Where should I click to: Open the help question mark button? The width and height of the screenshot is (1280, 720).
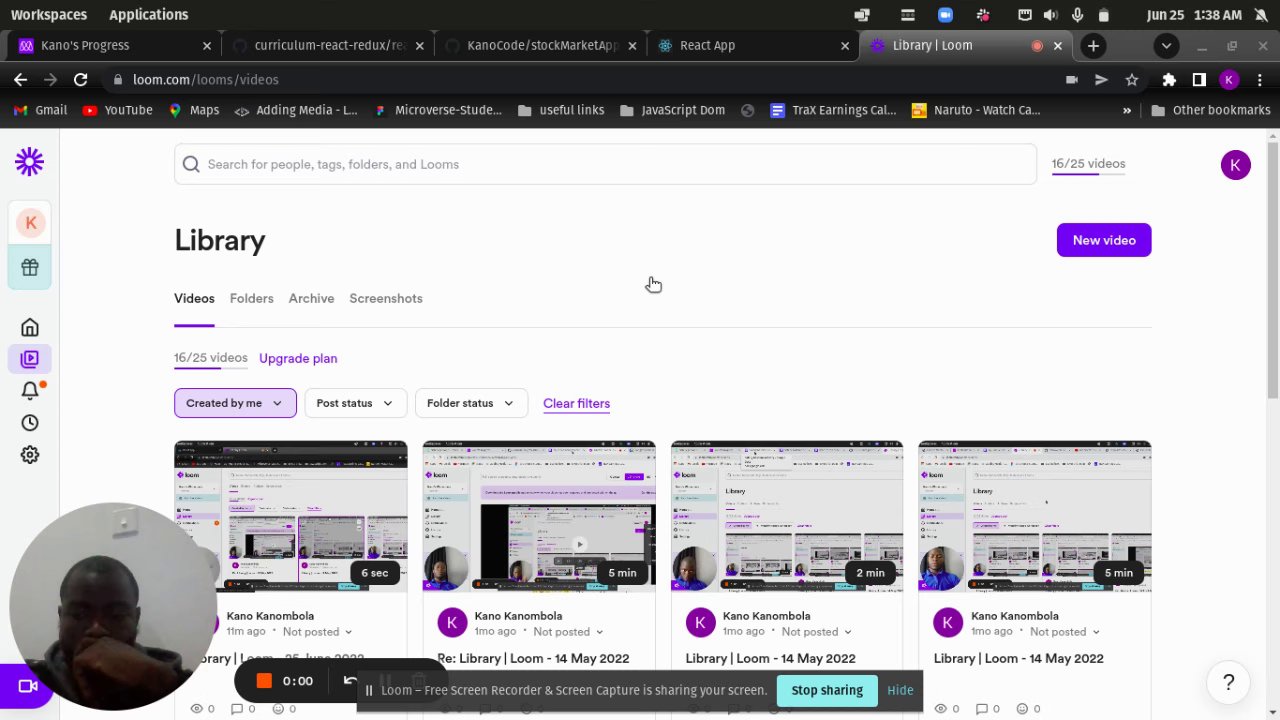(x=1228, y=683)
